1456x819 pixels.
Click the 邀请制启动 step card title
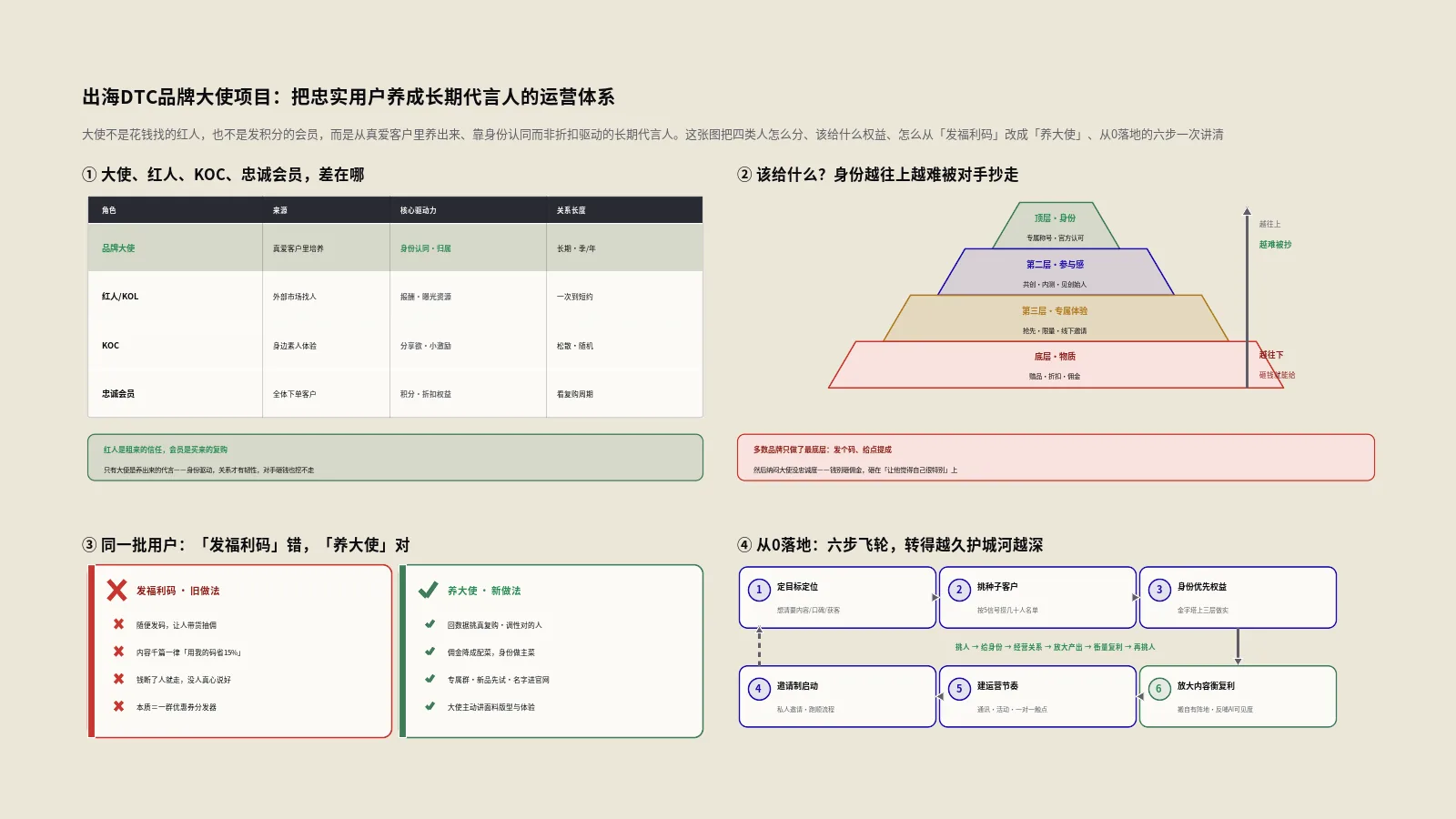pyautogui.click(x=797, y=686)
